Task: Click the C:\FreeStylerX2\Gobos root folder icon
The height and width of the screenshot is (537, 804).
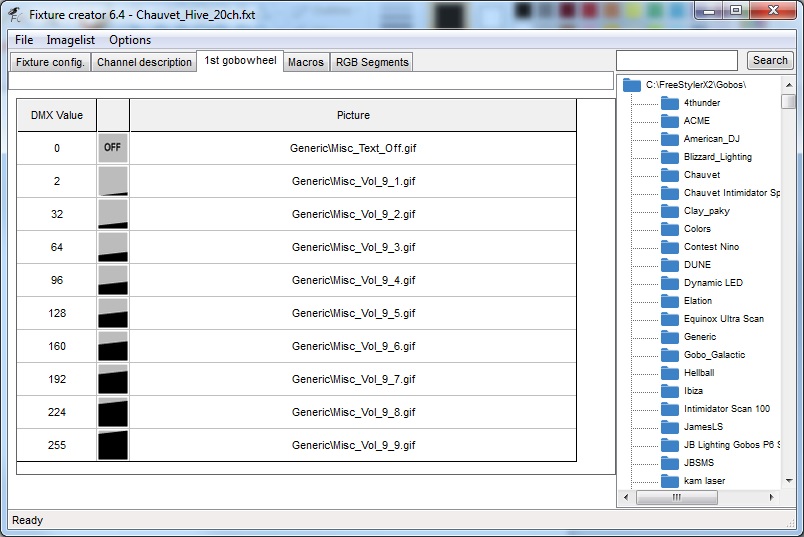Action: (x=632, y=85)
